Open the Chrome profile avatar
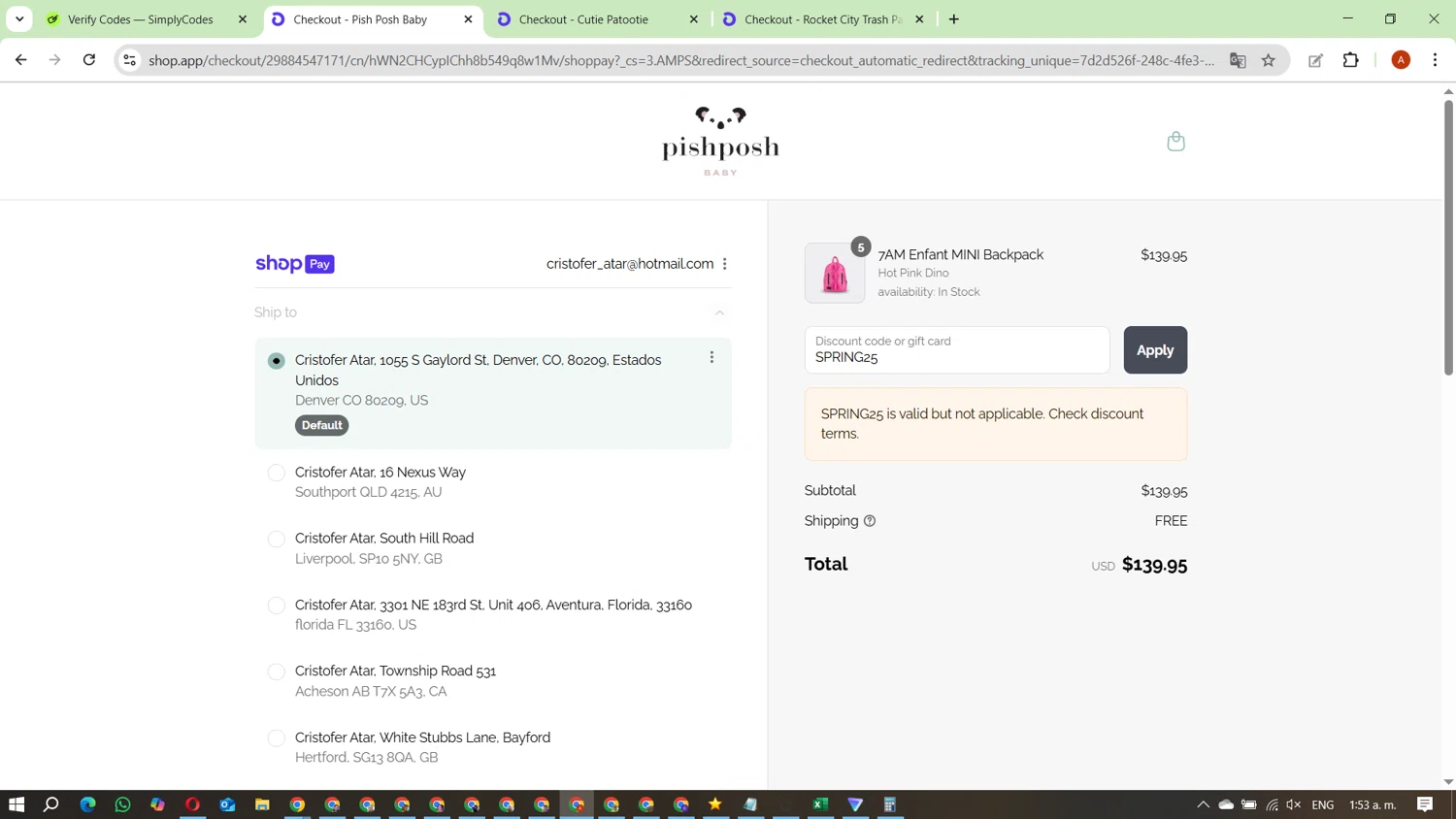Screen dimensions: 1456x819 tap(1401, 60)
